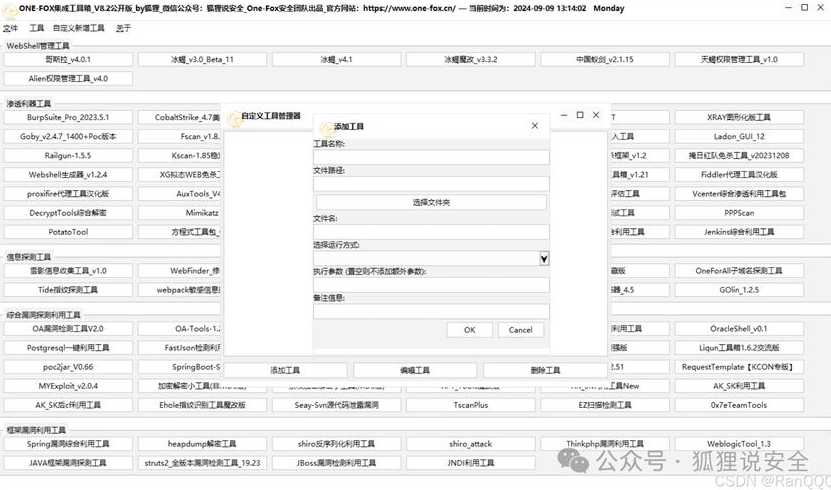Image resolution: width=831 pixels, height=490 pixels.
Task: Open Liqun工具箱1.6.2交流版
Action: tap(739, 348)
